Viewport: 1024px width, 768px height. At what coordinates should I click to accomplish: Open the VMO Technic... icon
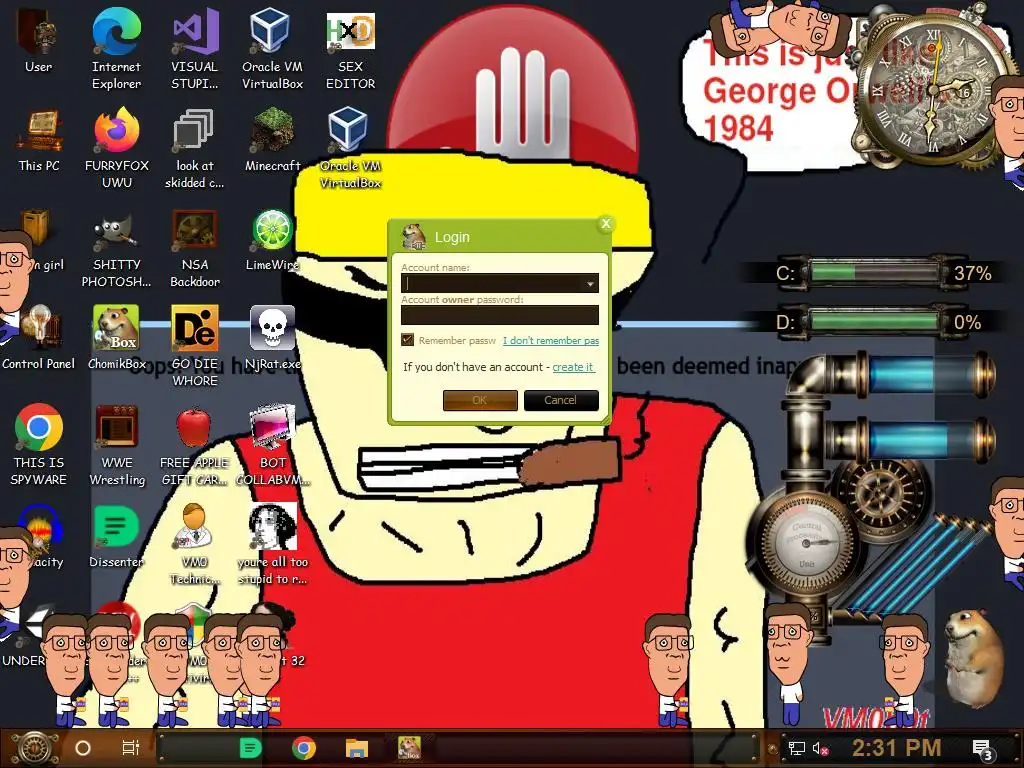(x=195, y=544)
